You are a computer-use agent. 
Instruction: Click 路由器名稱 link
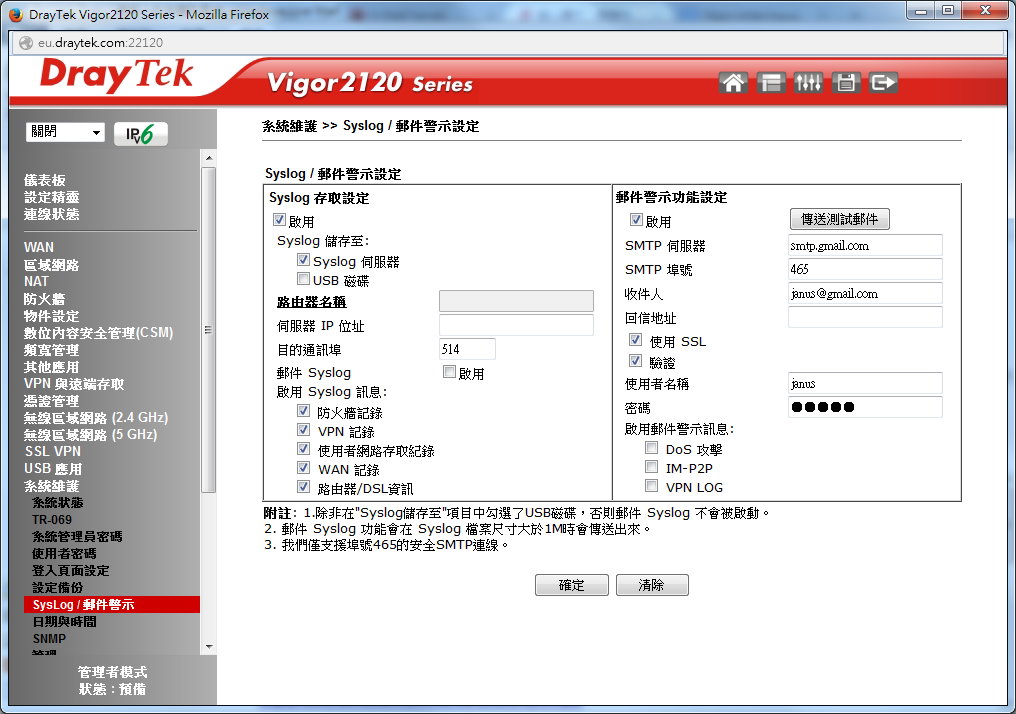(x=312, y=302)
